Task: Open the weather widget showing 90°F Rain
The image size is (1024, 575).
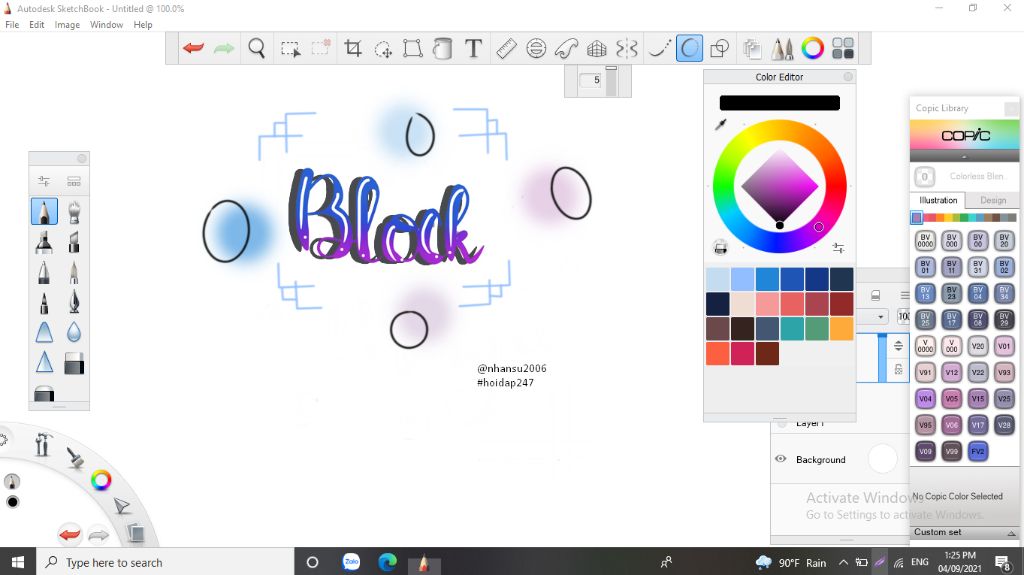Action: (x=791, y=562)
